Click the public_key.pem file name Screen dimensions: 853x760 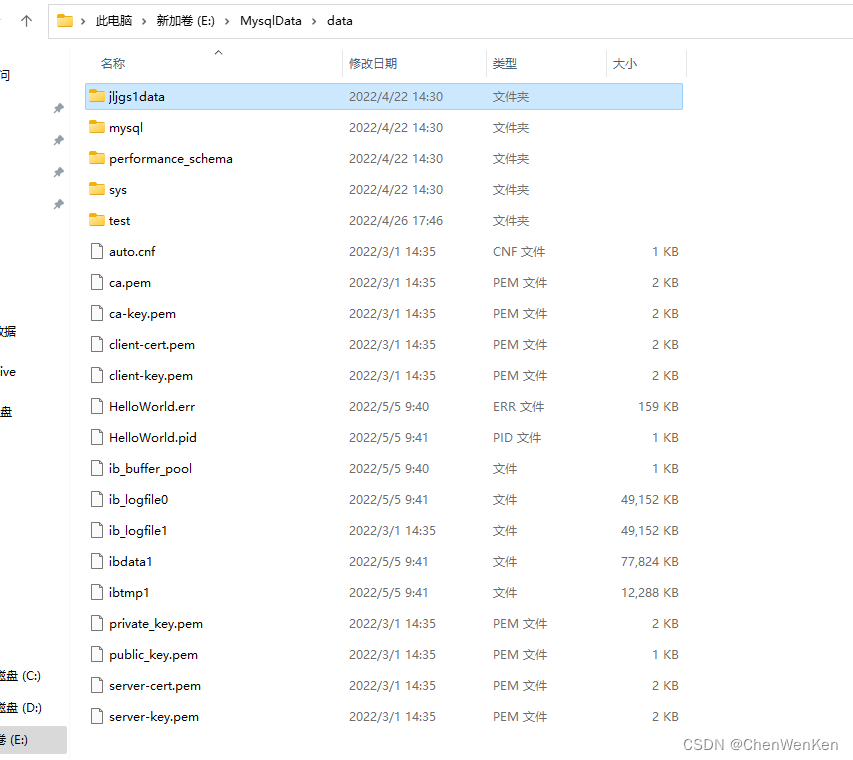click(x=153, y=655)
